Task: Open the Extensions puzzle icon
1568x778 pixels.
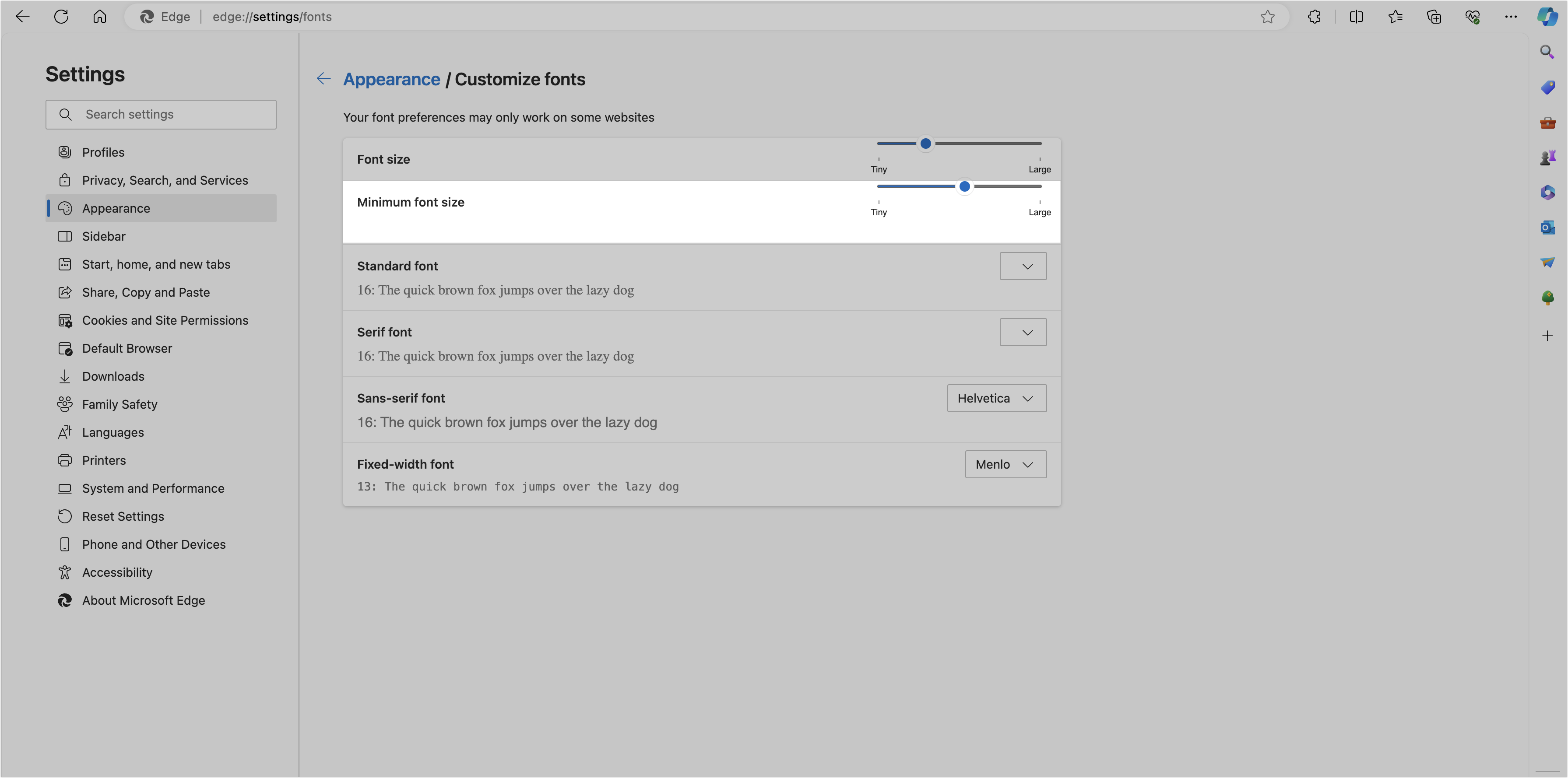Action: tap(1314, 17)
